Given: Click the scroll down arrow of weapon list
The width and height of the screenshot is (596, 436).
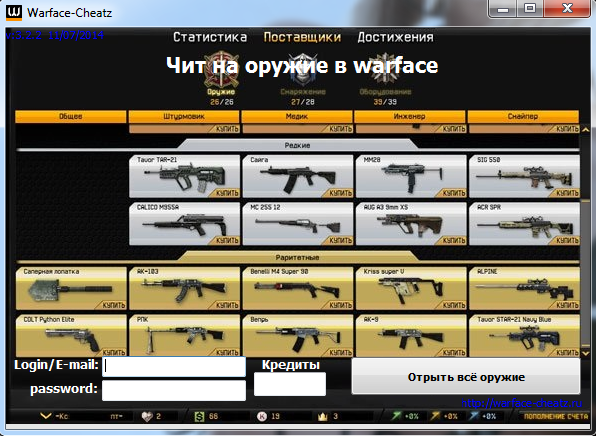Looking at the screenshot, I should [585, 353].
